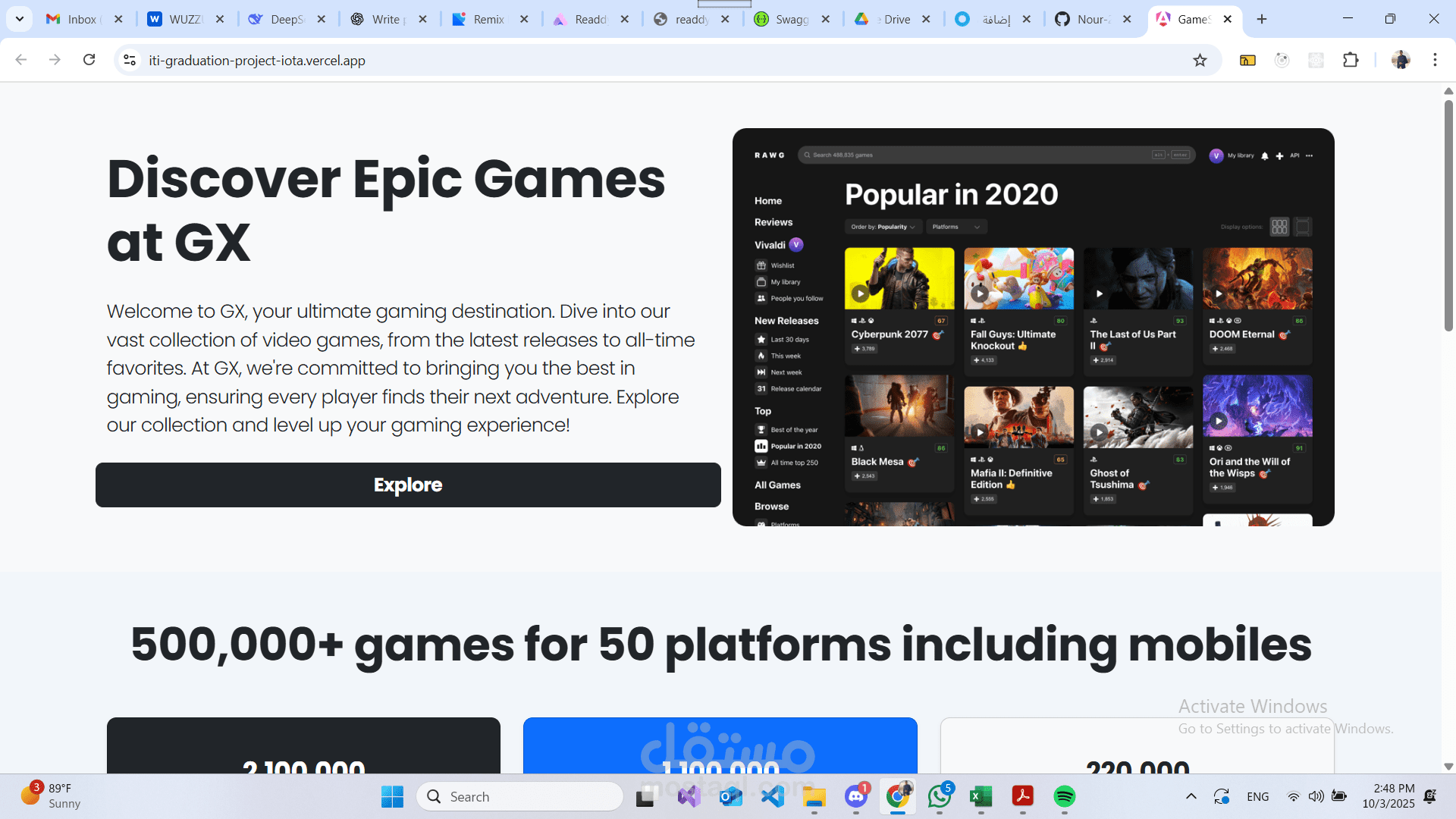Screen dimensions: 1456x819
Task: Click the Chrome taskbar icon
Action: click(x=898, y=796)
